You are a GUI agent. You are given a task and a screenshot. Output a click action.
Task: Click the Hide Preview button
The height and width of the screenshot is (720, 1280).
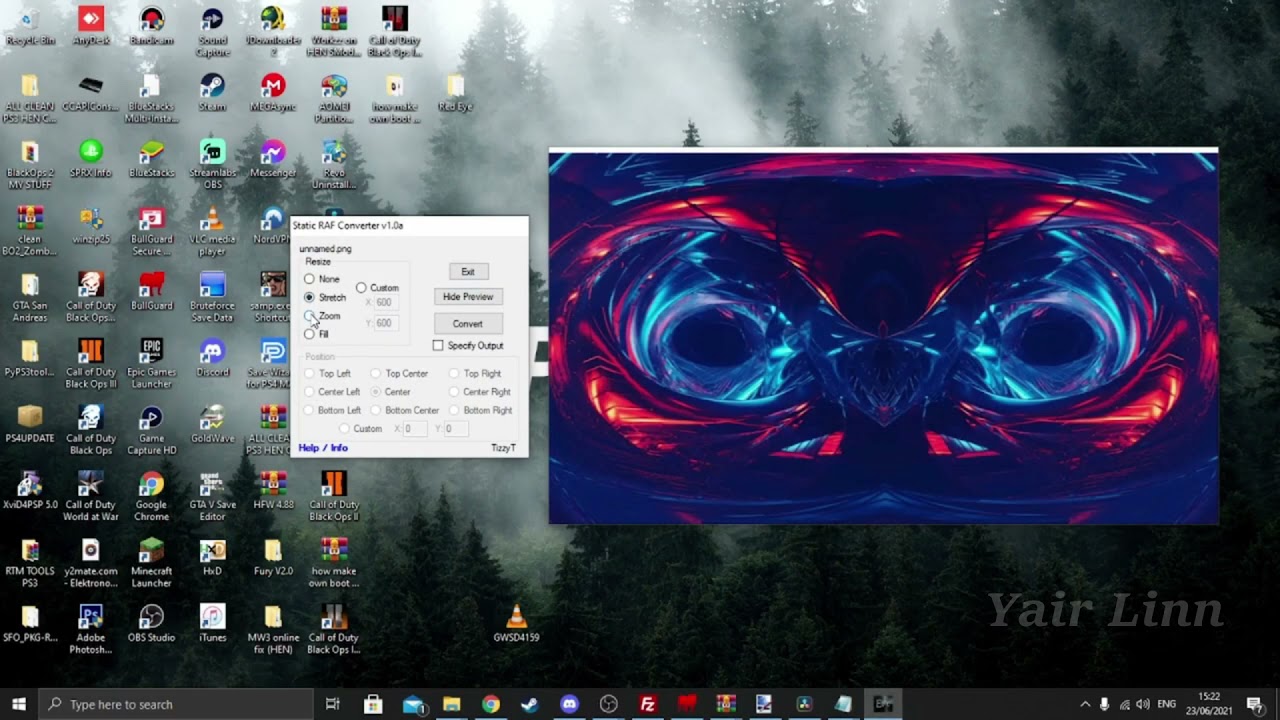[468, 297]
